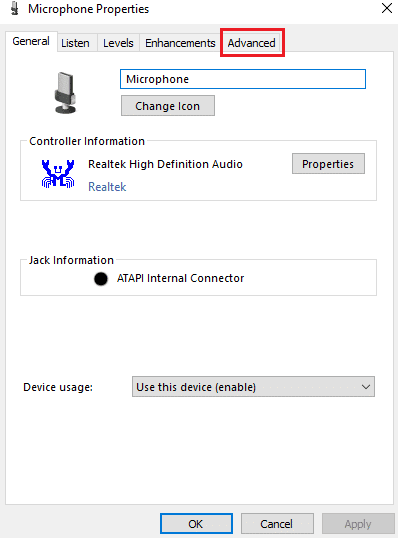
Task: Close the Microphone Properties window
Action: 387,8
